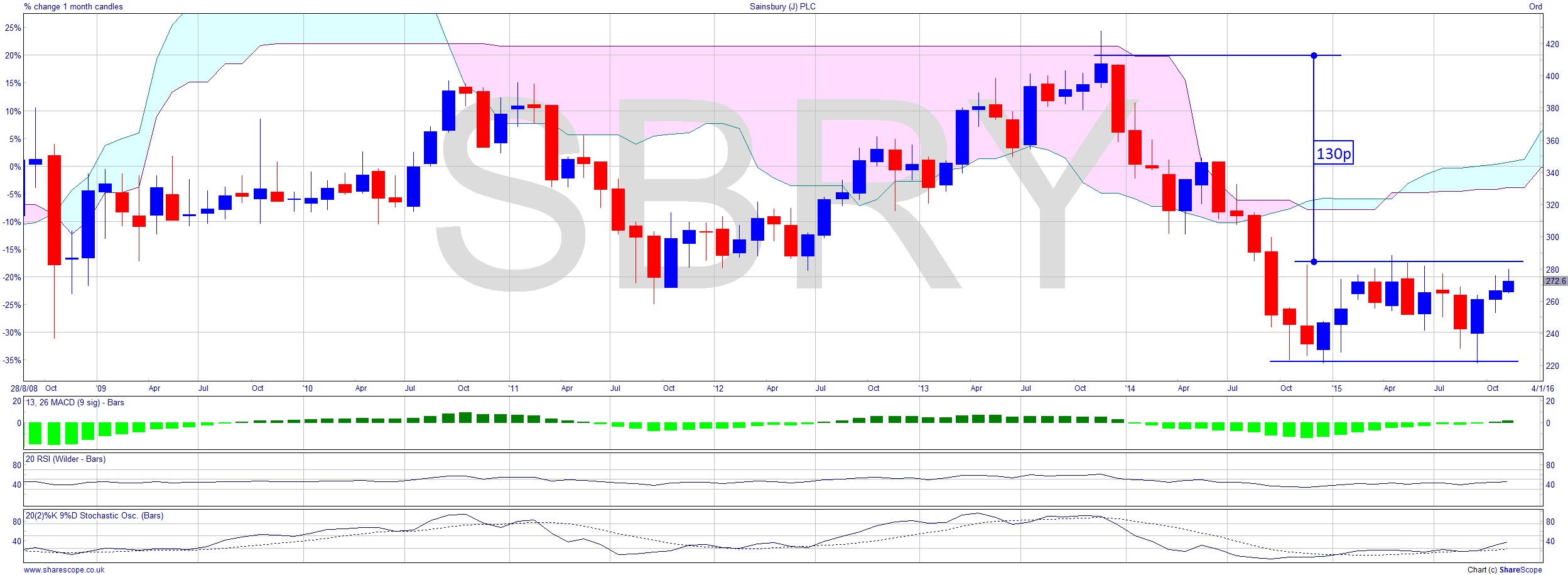
Task: Click the Chart (c) ShareScope credit text
Action: (1504, 569)
